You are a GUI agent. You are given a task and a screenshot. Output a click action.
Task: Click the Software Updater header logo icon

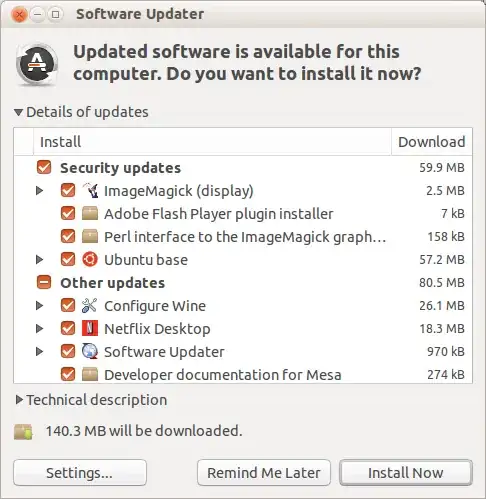point(37,64)
